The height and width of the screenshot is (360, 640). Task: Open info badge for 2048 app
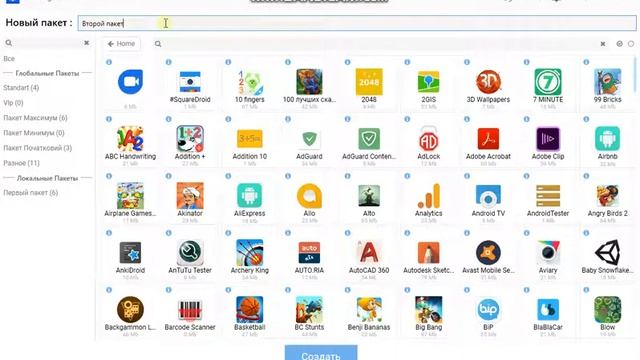pyautogui.click(x=347, y=62)
